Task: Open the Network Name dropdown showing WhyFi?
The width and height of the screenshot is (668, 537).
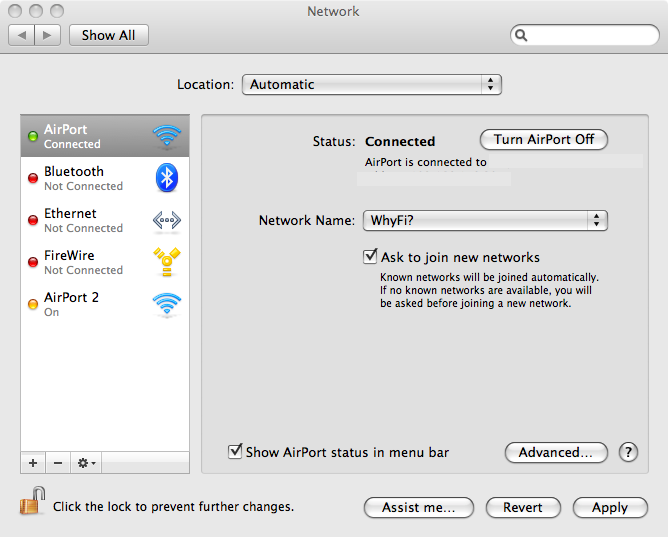Action: 485,220
